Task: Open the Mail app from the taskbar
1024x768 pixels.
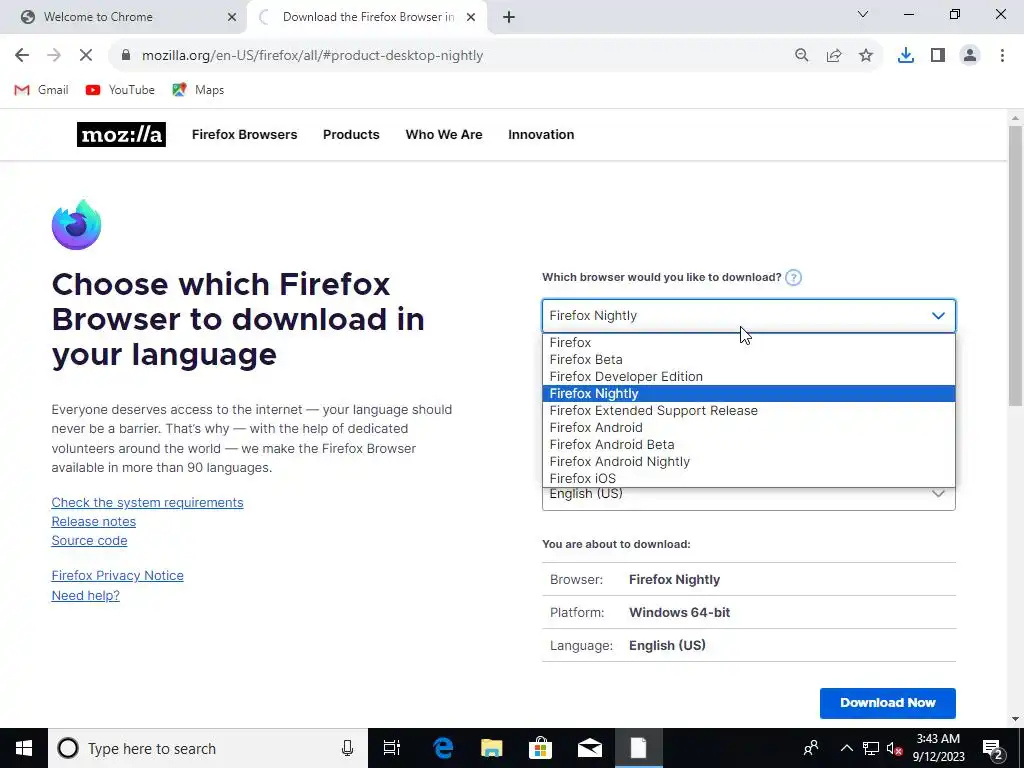Action: 590,748
